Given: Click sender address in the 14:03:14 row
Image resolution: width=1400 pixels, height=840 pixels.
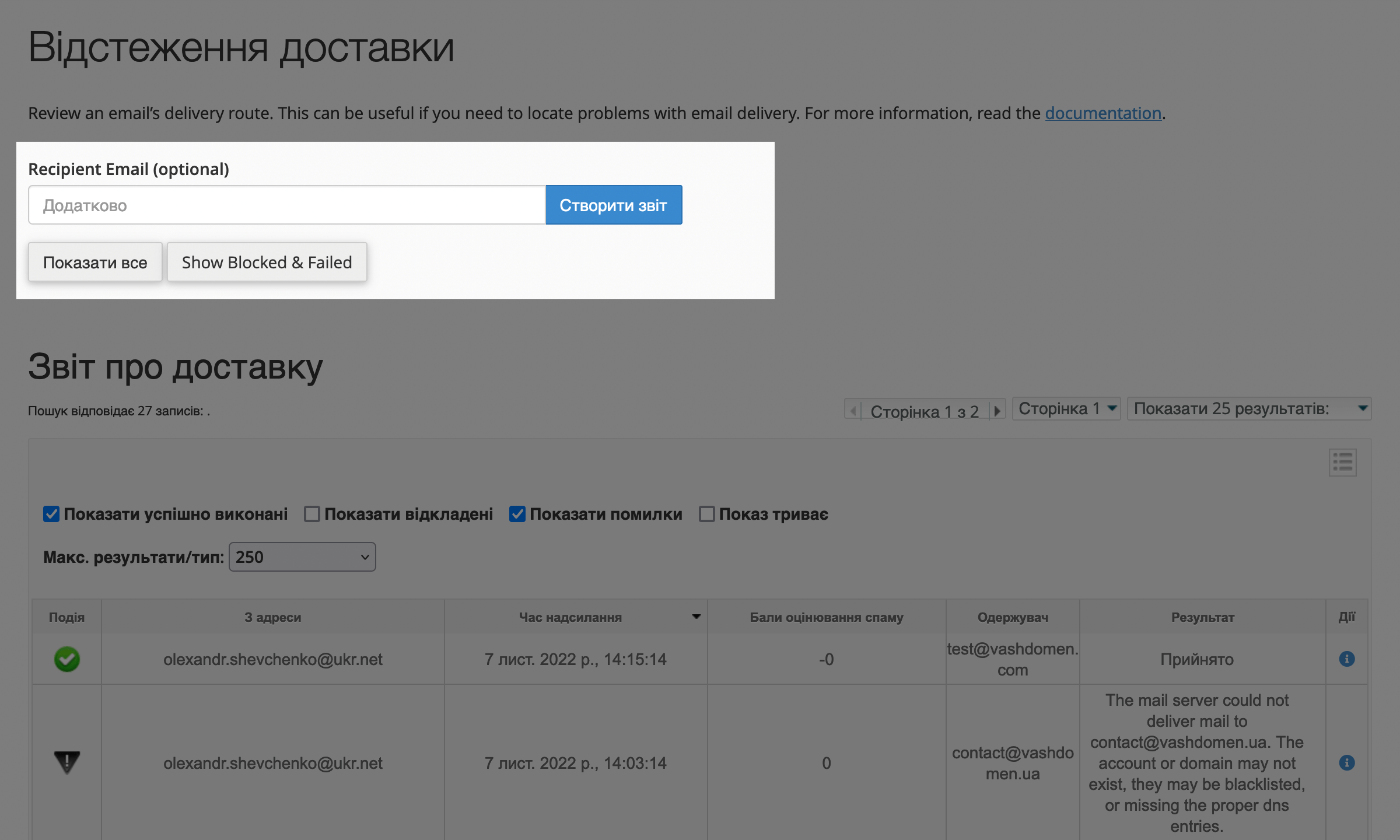Looking at the screenshot, I should click(273, 763).
